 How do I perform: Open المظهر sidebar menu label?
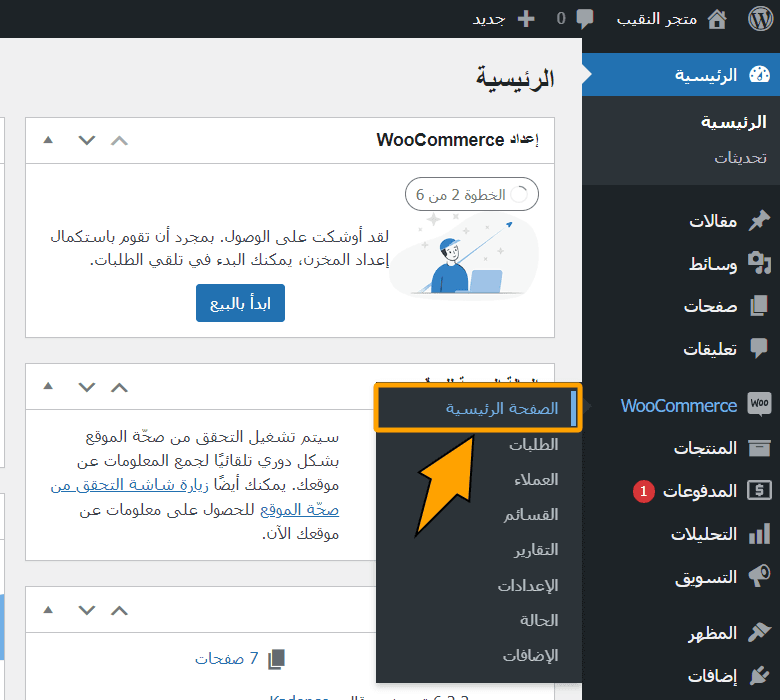pyautogui.click(x=713, y=633)
